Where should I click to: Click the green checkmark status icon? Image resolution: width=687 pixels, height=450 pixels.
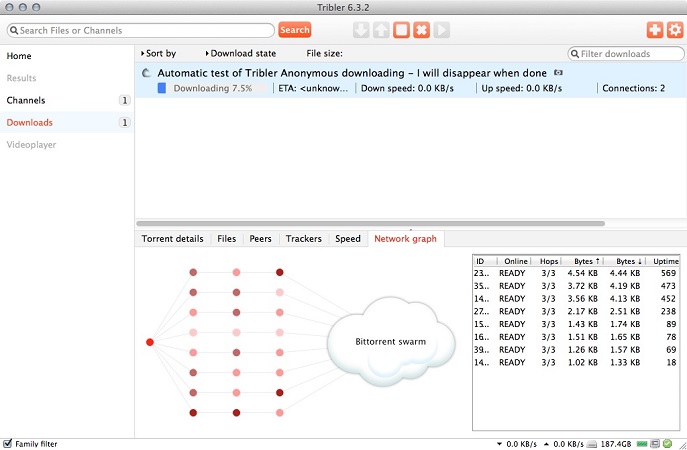tap(668, 444)
